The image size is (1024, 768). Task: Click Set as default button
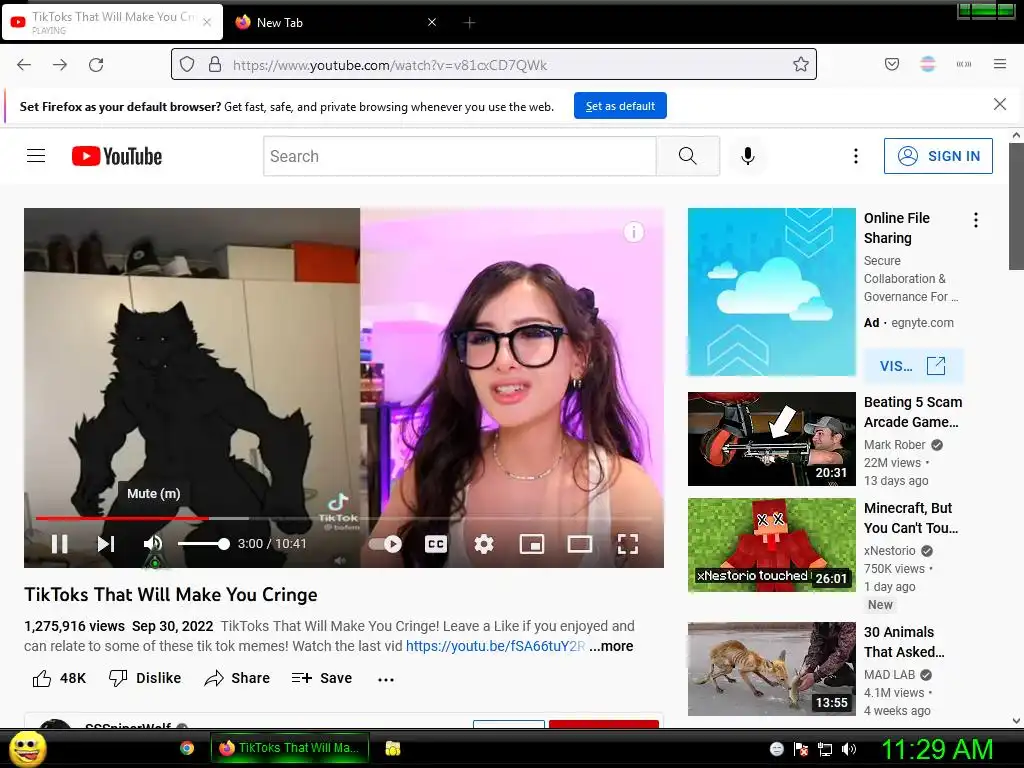click(620, 106)
